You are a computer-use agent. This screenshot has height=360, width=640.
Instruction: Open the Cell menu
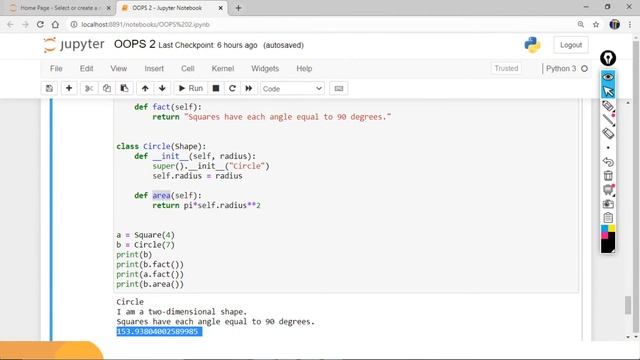click(x=188, y=69)
